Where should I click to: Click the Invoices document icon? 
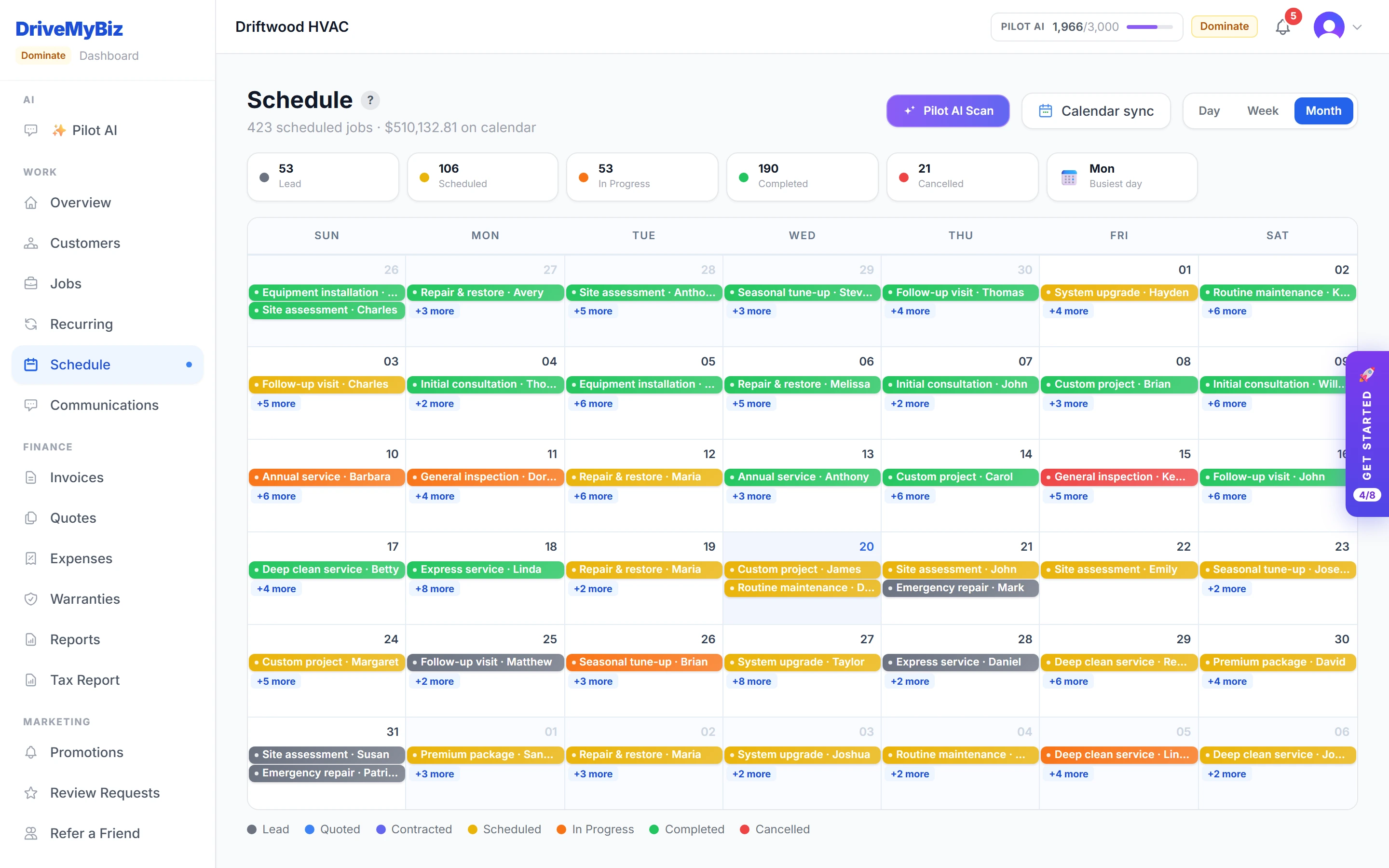[31, 477]
